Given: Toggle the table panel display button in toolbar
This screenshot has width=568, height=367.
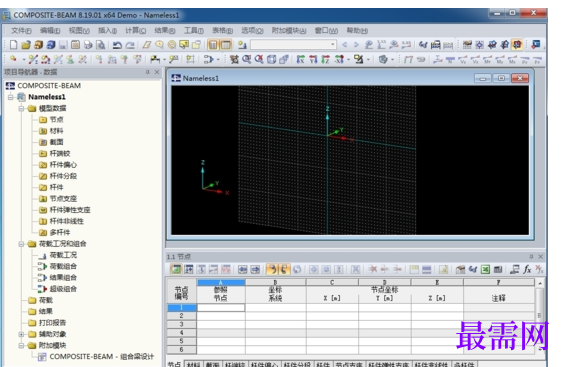Looking at the screenshot, I should click(226, 45).
